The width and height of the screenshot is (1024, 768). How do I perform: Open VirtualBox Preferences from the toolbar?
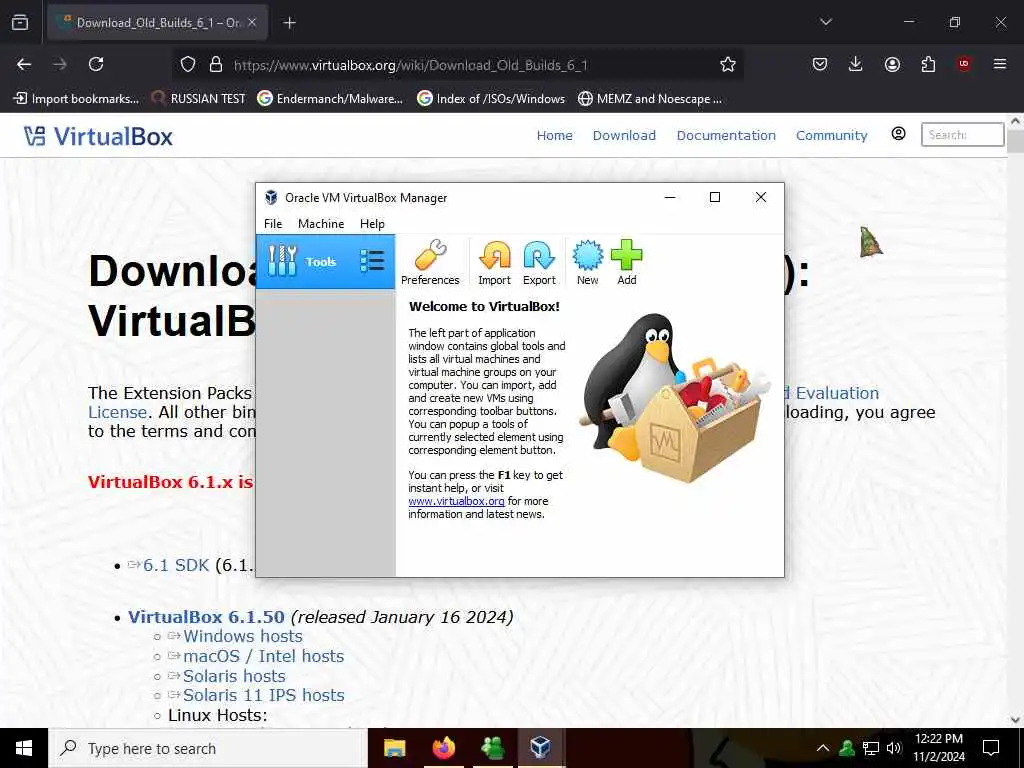point(430,263)
